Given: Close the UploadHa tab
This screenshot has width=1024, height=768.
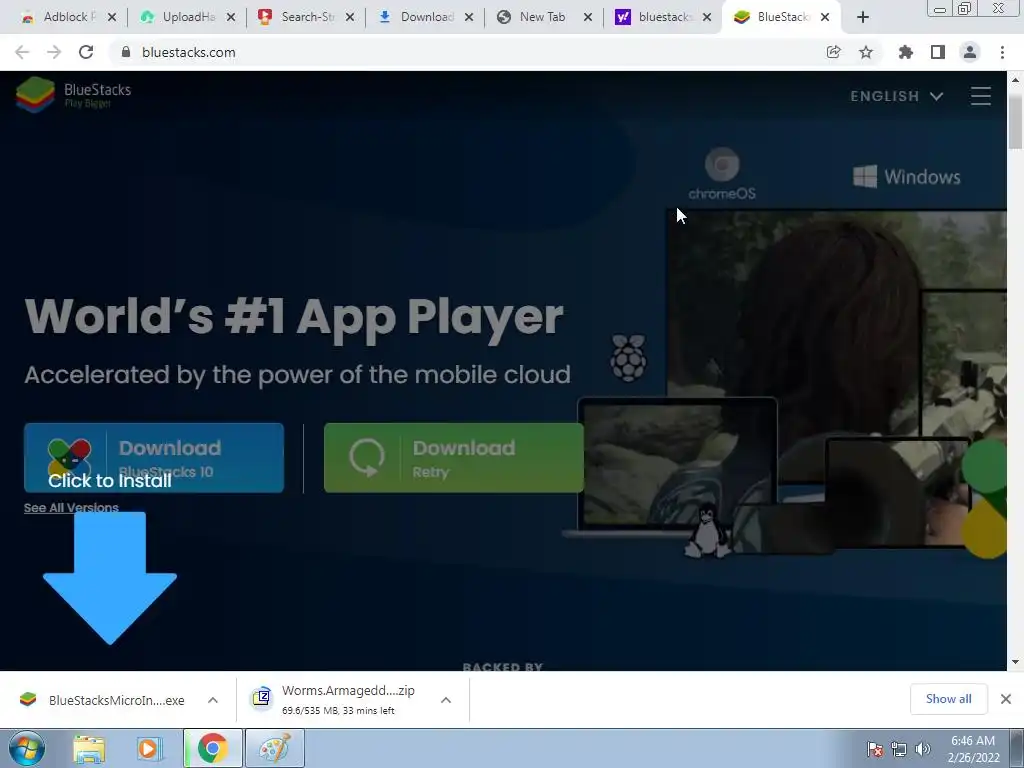Looking at the screenshot, I should point(231,18).
